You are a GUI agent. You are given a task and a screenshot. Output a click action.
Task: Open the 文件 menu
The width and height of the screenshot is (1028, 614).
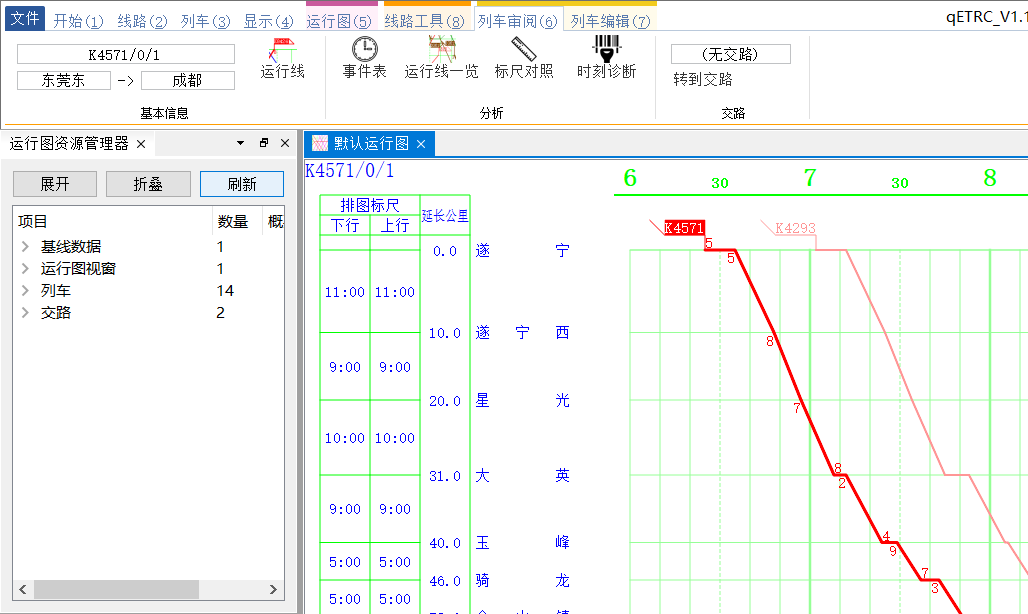point(25,18)
